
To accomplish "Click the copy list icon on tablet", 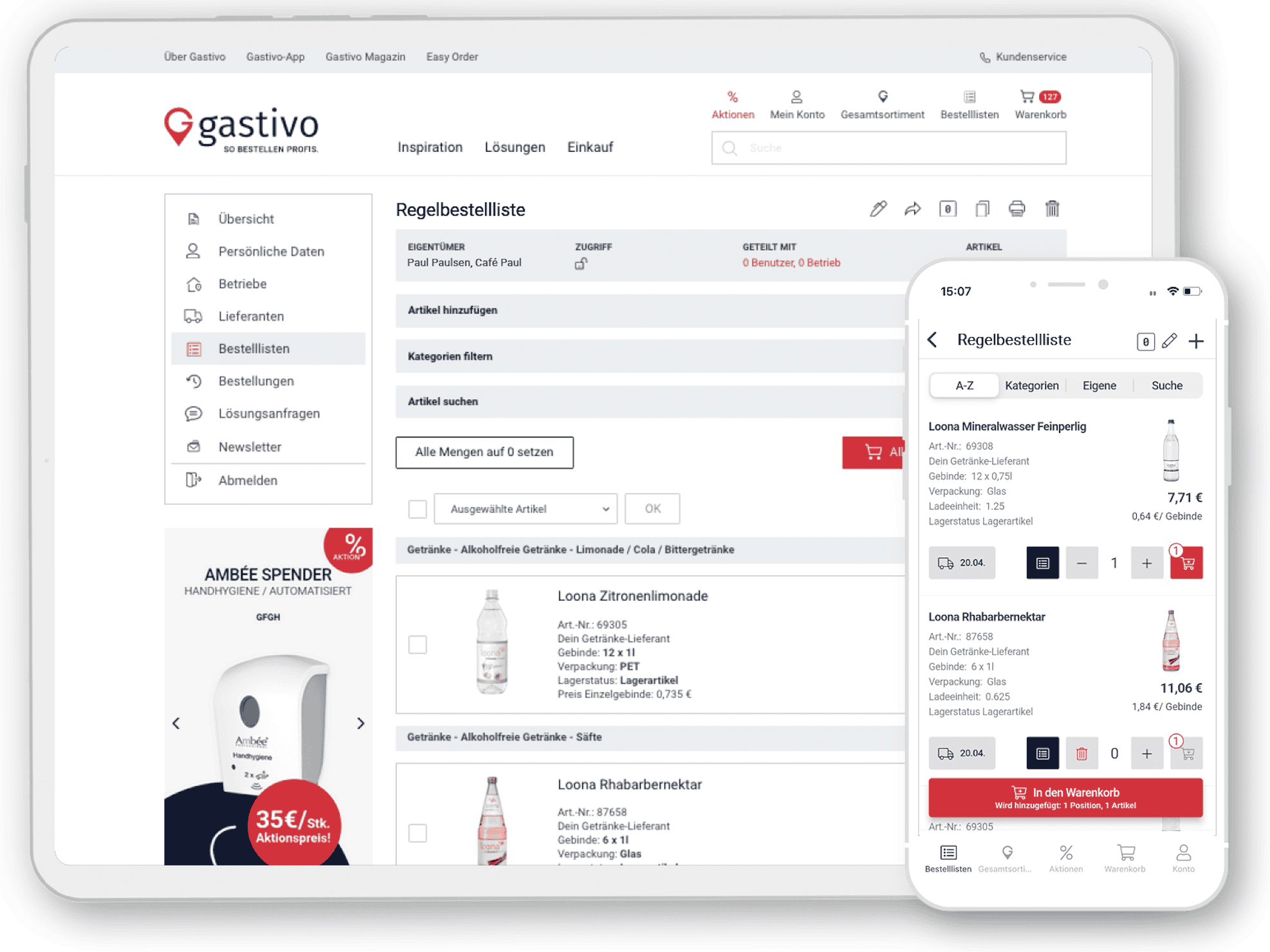I will pos(982,208).
